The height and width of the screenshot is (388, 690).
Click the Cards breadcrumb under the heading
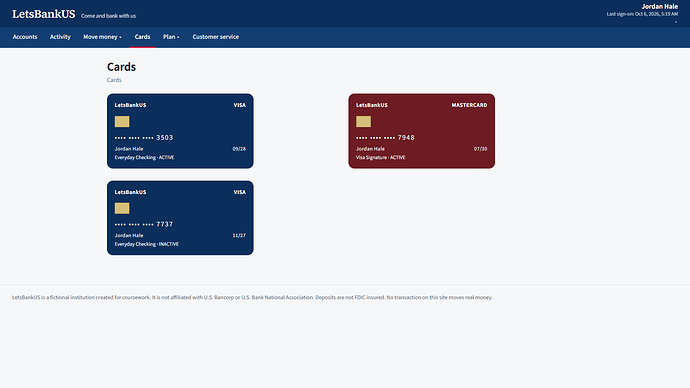pyautogui.click(x=114, y=80)
